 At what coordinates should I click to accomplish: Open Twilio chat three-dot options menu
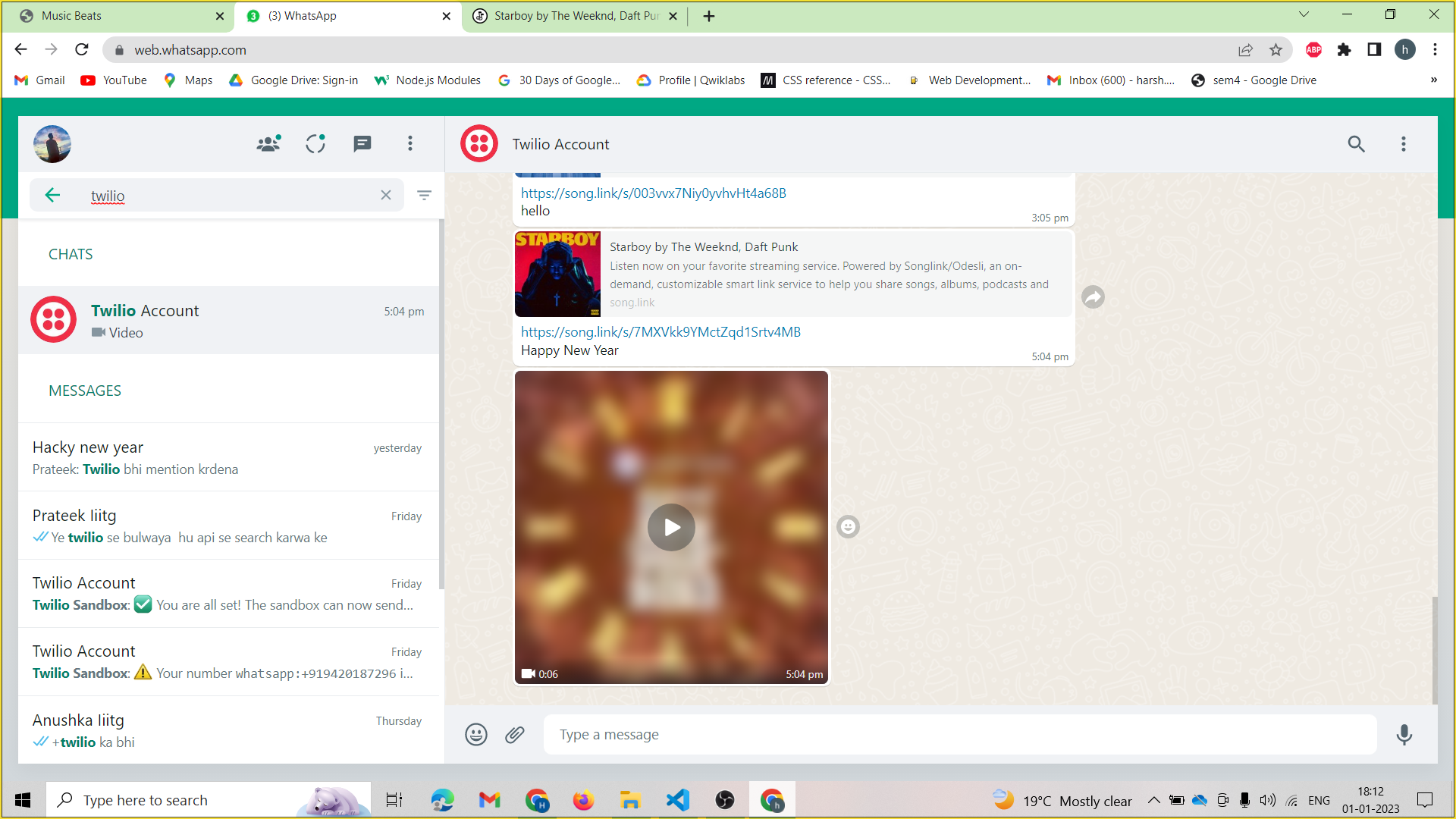click(x=1404, y=144)
